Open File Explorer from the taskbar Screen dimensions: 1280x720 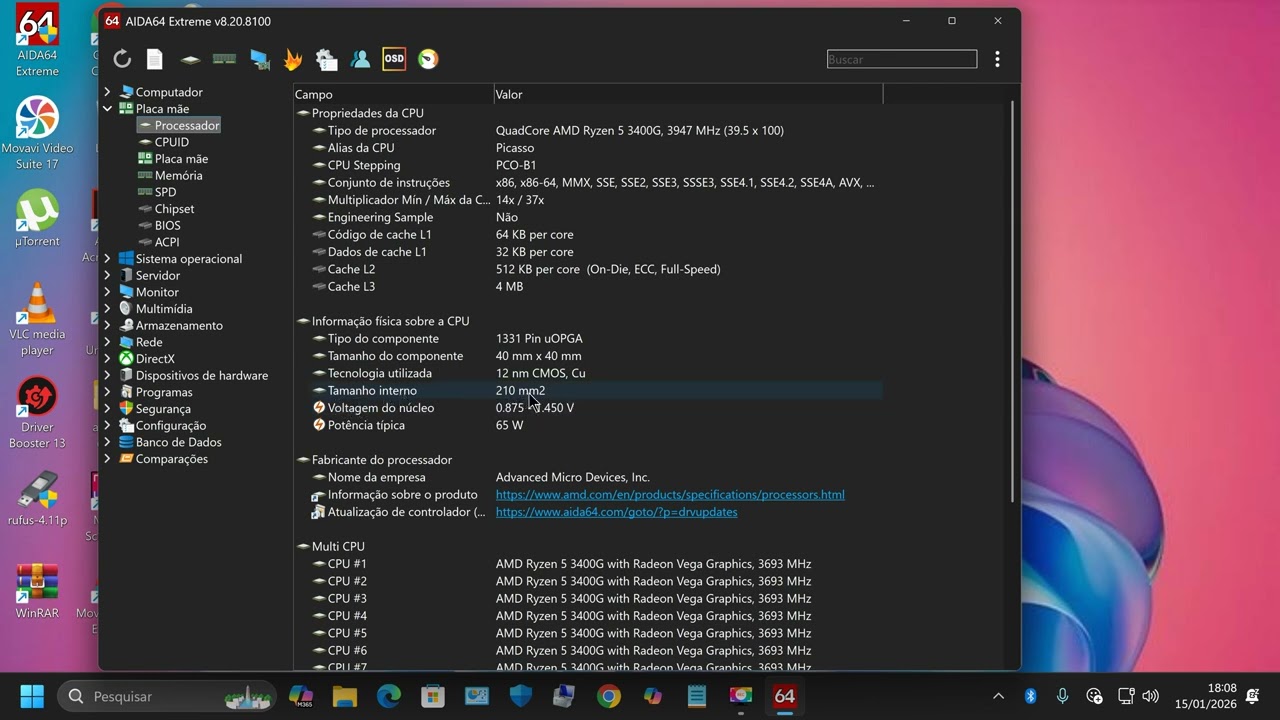coord(344,696)
